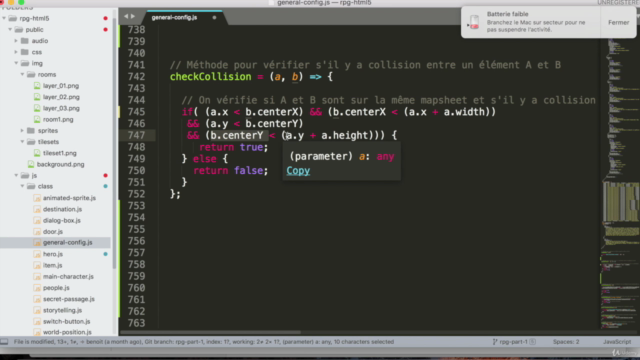Collapse the rpg-html5 root folder arrow
Image resolution: width=640 pixels, height=360 pixels.
click(4, 18)
